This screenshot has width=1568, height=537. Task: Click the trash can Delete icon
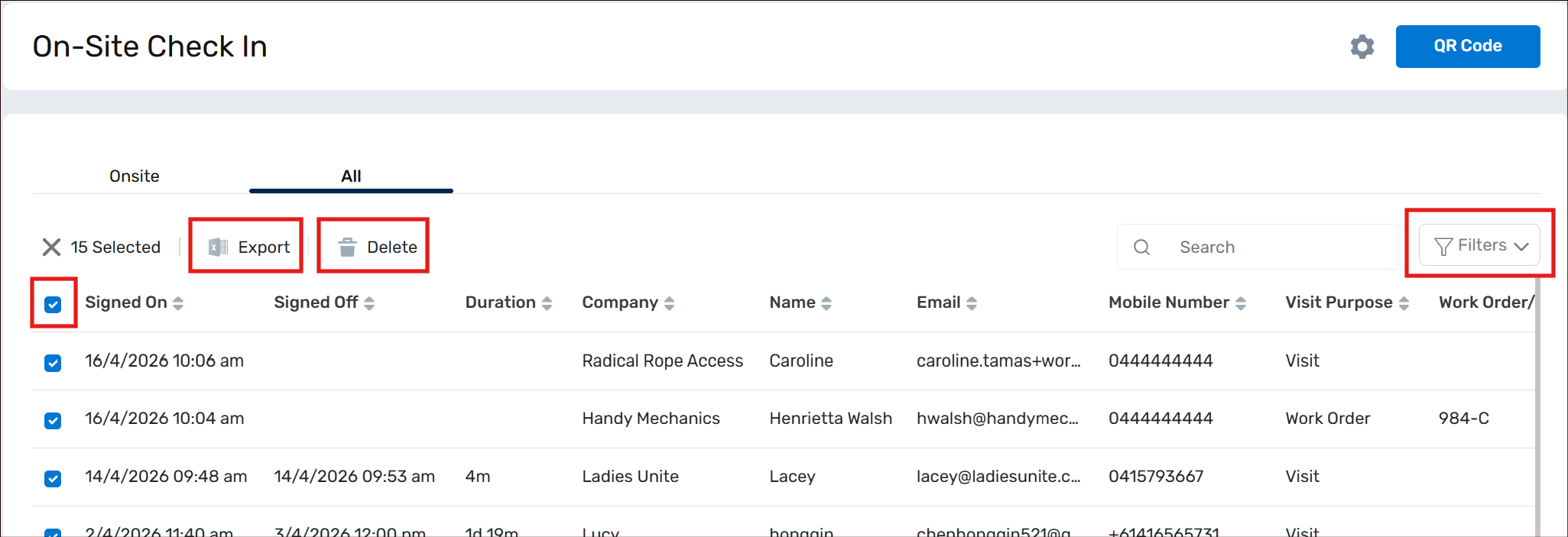pyautogui.click(x=347, y=247)
